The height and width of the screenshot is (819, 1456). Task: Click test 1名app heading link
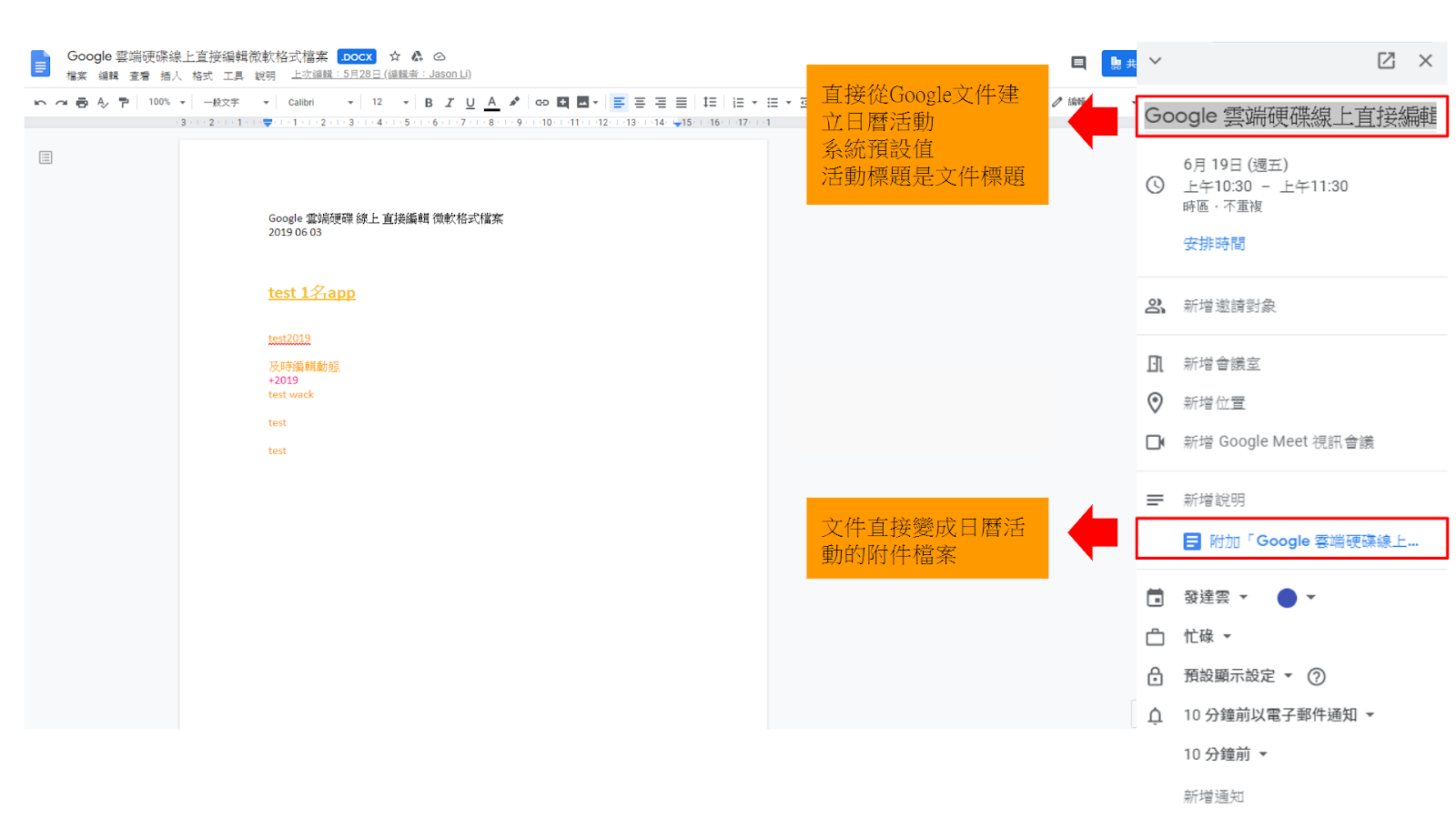pos(311,293)
